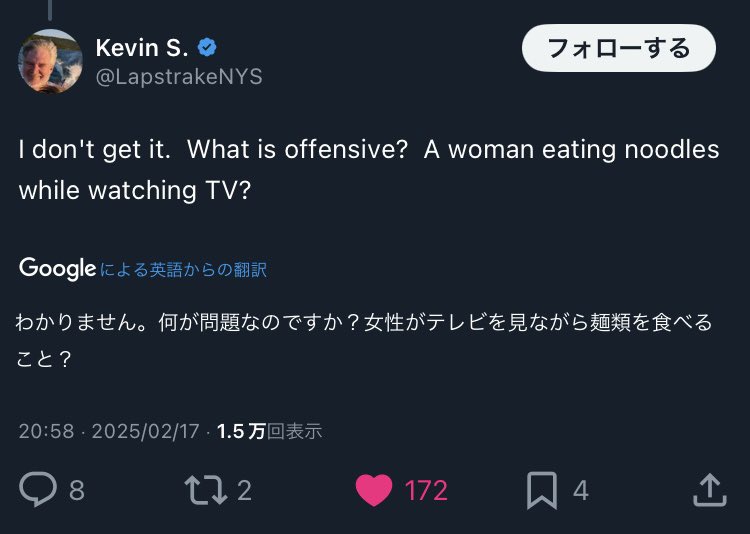Click the Google logo in translation line
Image resolution: width=750 pixels, height=534 pixels.
click(x=57, y=268)
